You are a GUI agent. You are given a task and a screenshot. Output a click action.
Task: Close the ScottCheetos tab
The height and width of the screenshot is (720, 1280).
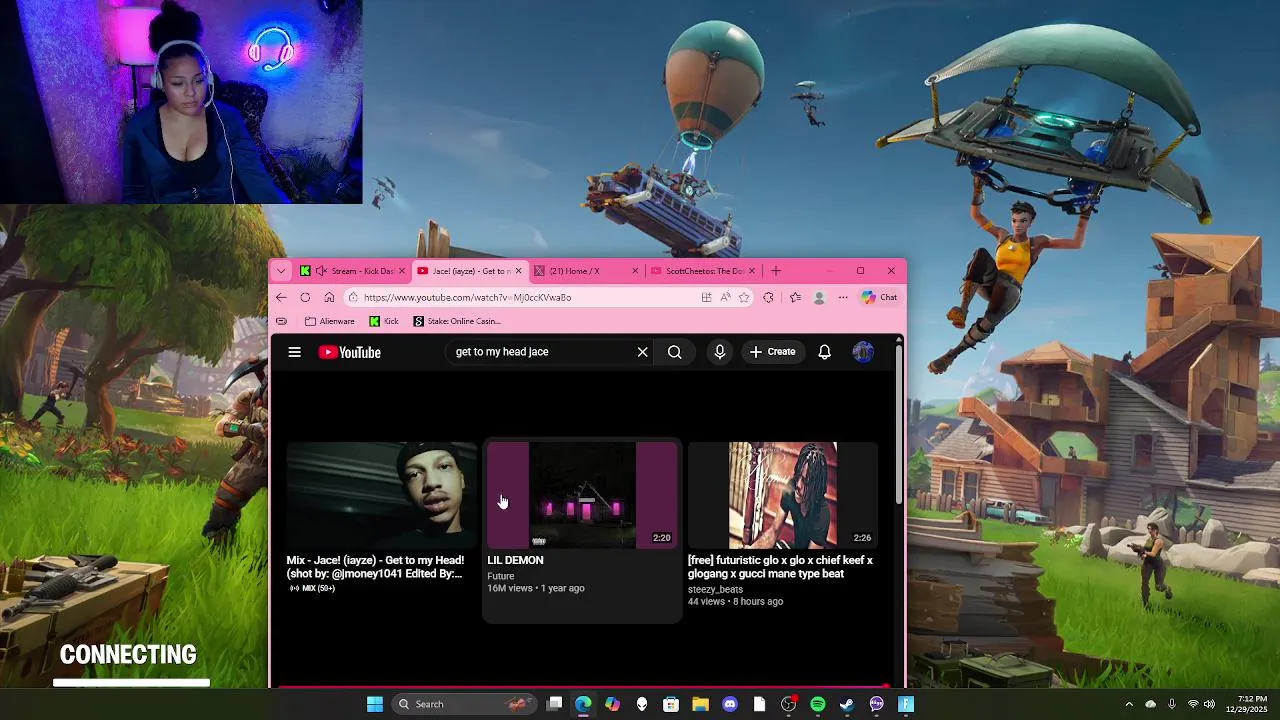click(x=752, y=271)
